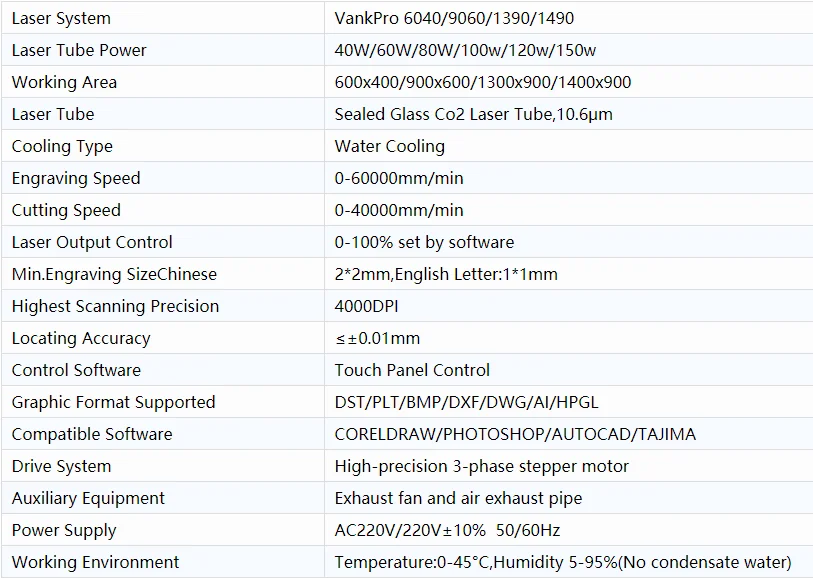
Task: Select the 'Cooling Type' label
Action: pos(62,146)
